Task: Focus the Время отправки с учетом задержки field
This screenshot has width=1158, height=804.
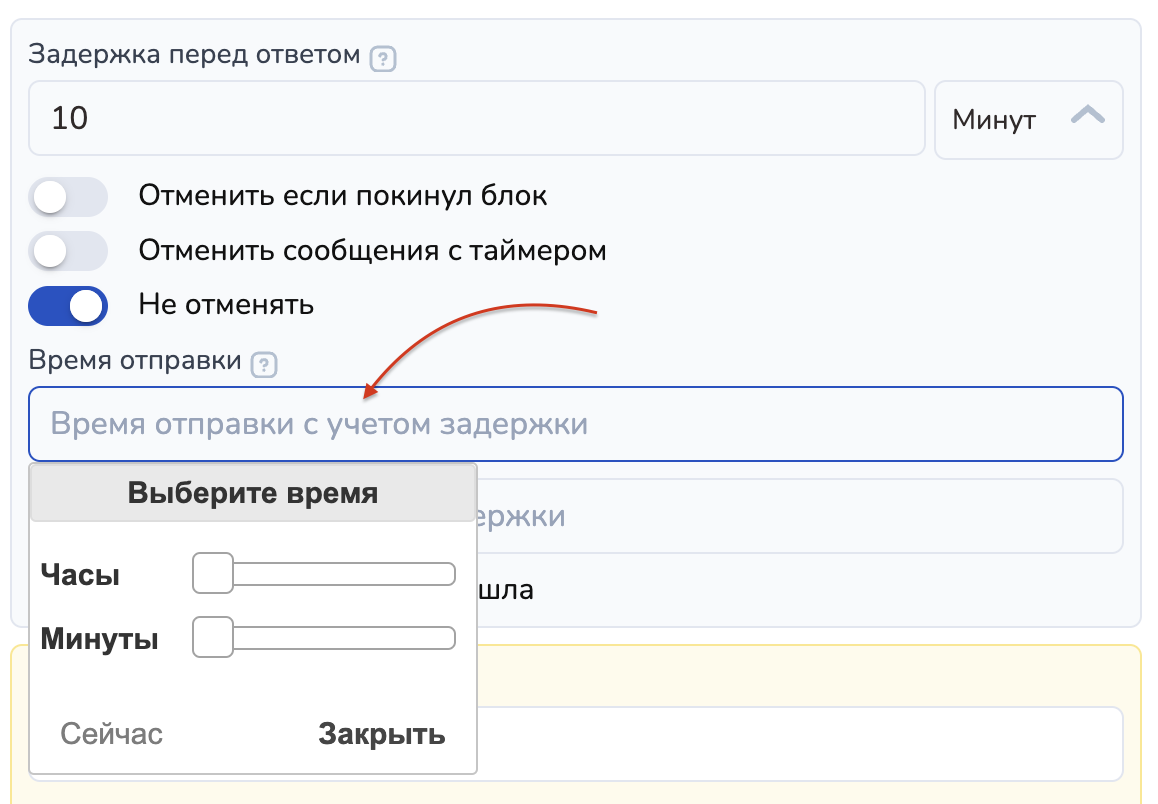Action: point(575,424)
